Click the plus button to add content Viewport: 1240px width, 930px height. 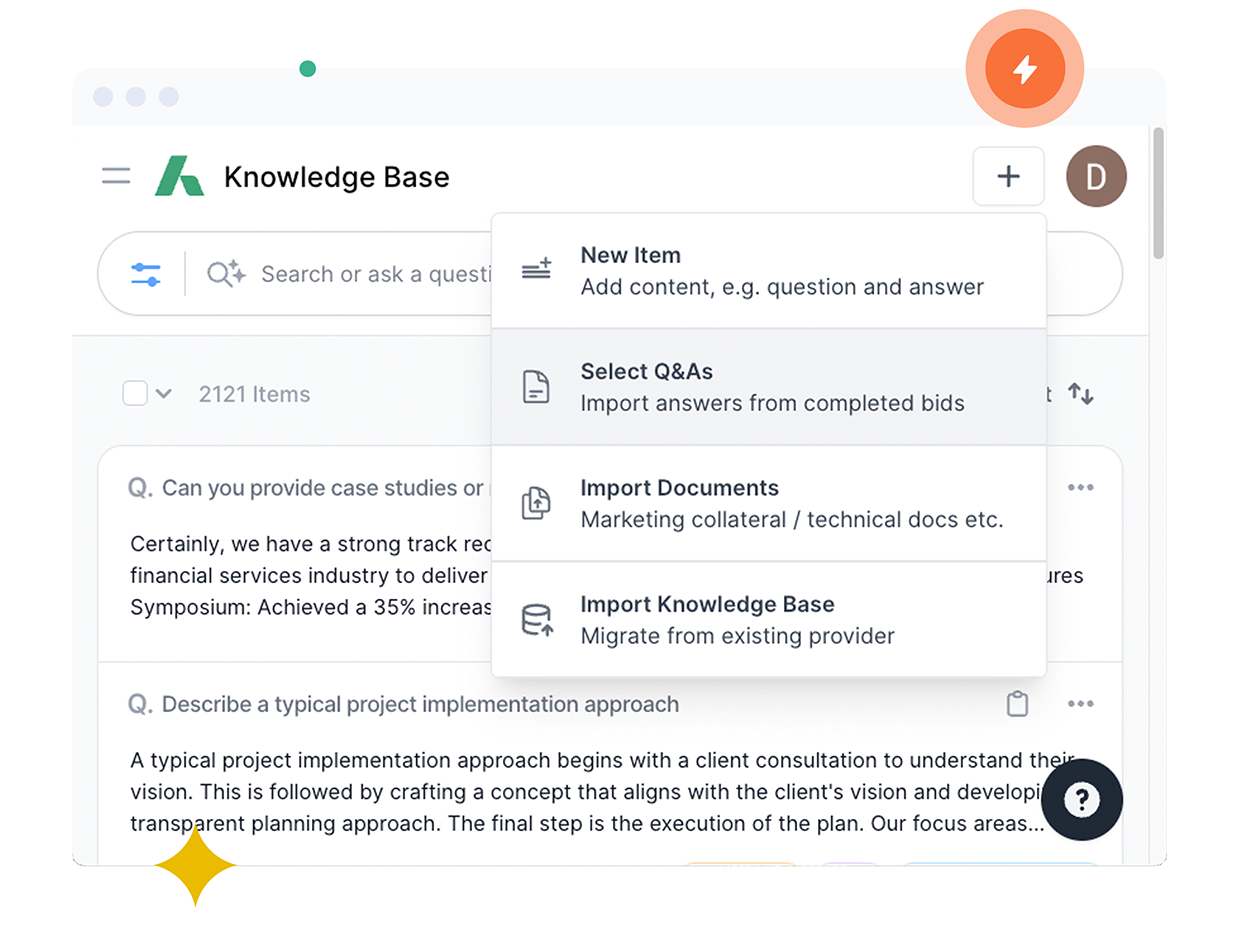tap(1009, 176)
